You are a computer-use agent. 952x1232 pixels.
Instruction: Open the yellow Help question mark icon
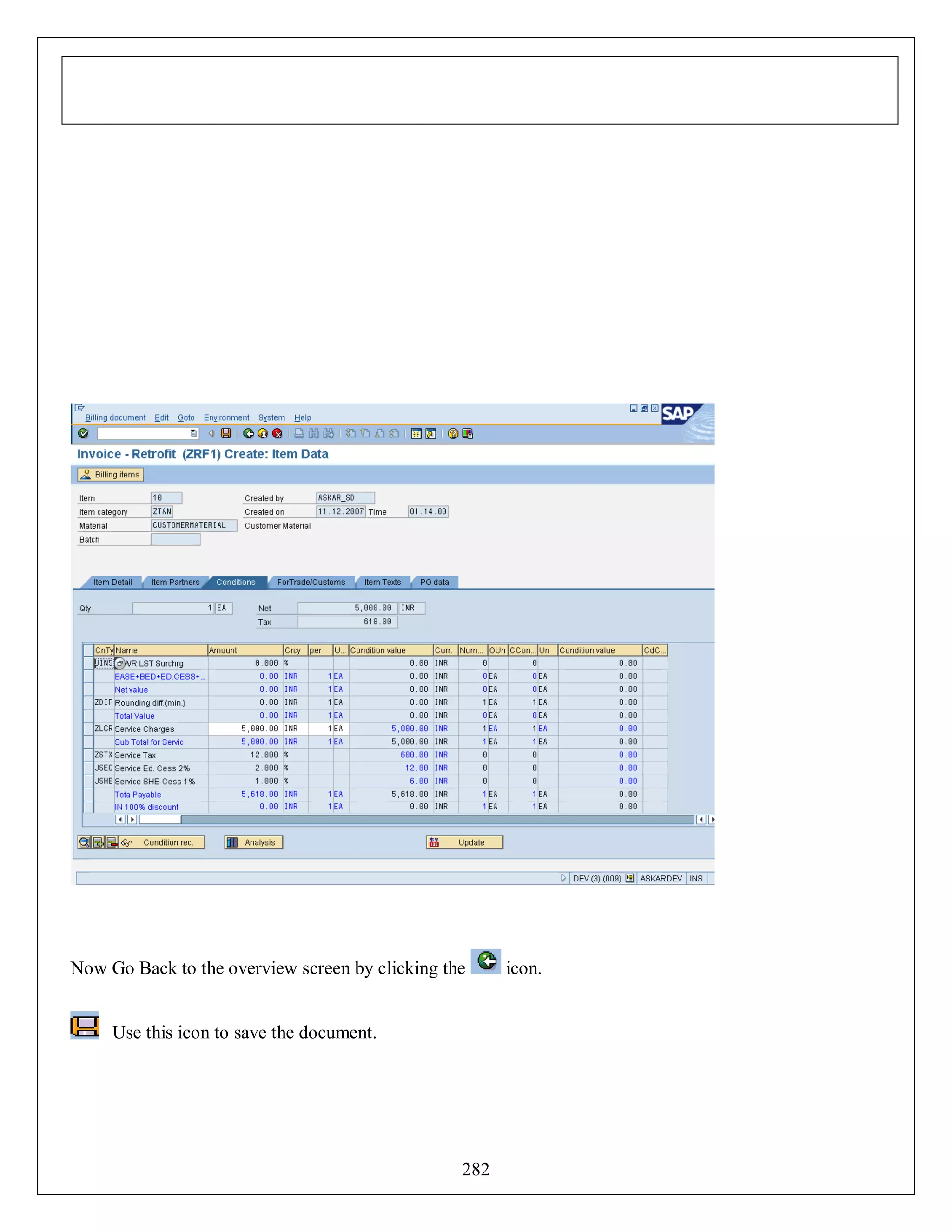(x=452, y=433)
